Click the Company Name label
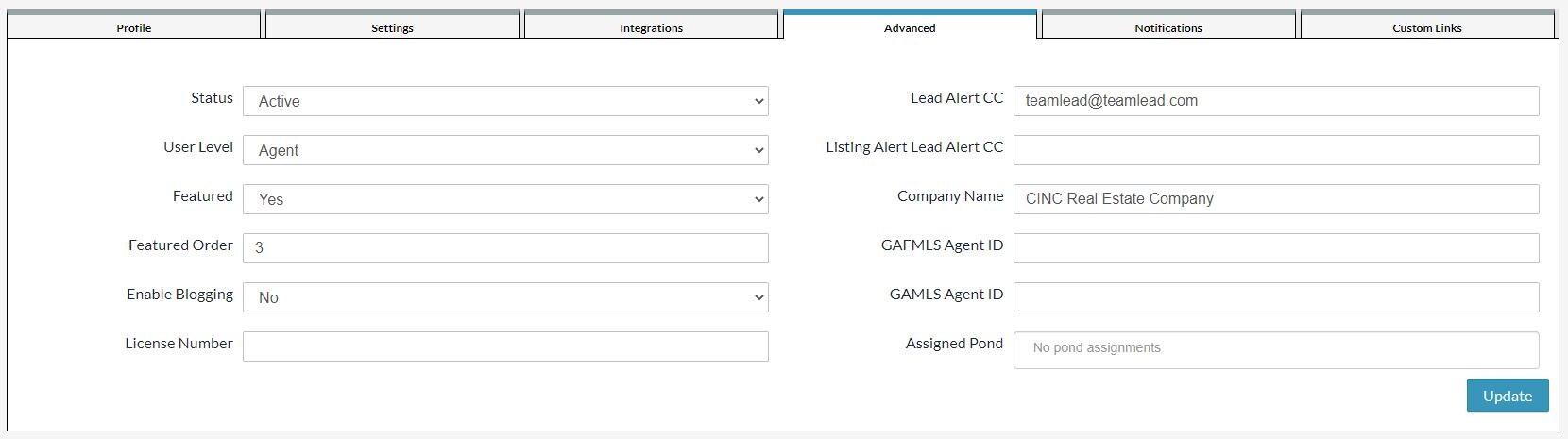 (x=950, y=196)
